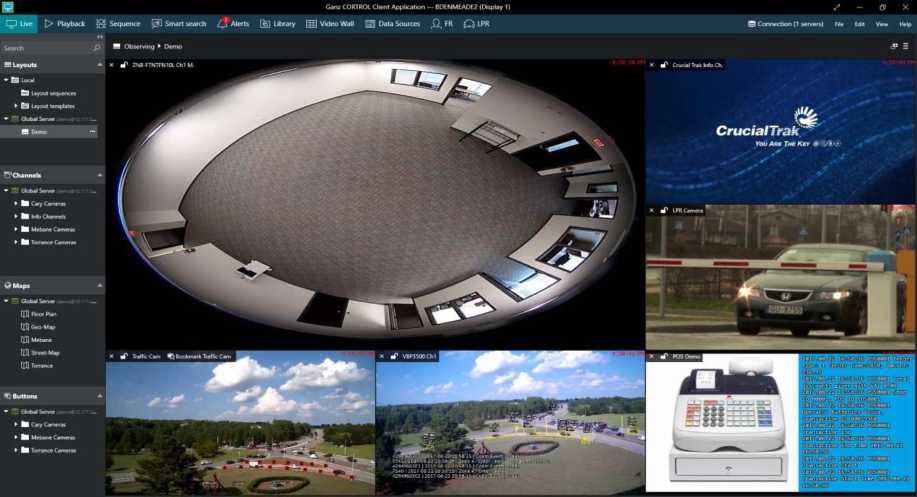Click the Bookmark Traffic Cam icon
The height and width of the screenshot is (497, 917).
coord(171,356)
